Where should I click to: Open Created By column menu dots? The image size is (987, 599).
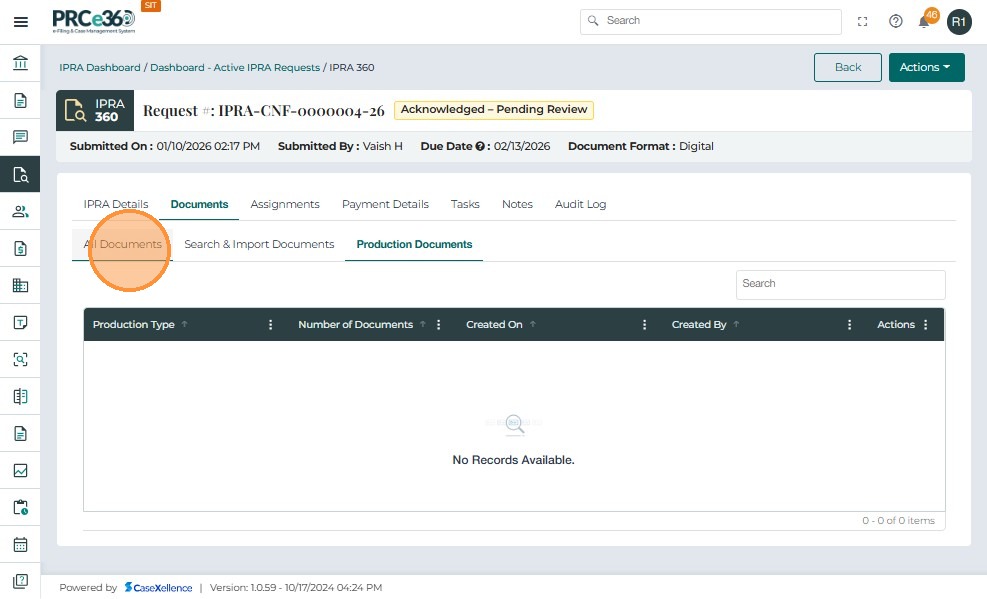(849, 325)
